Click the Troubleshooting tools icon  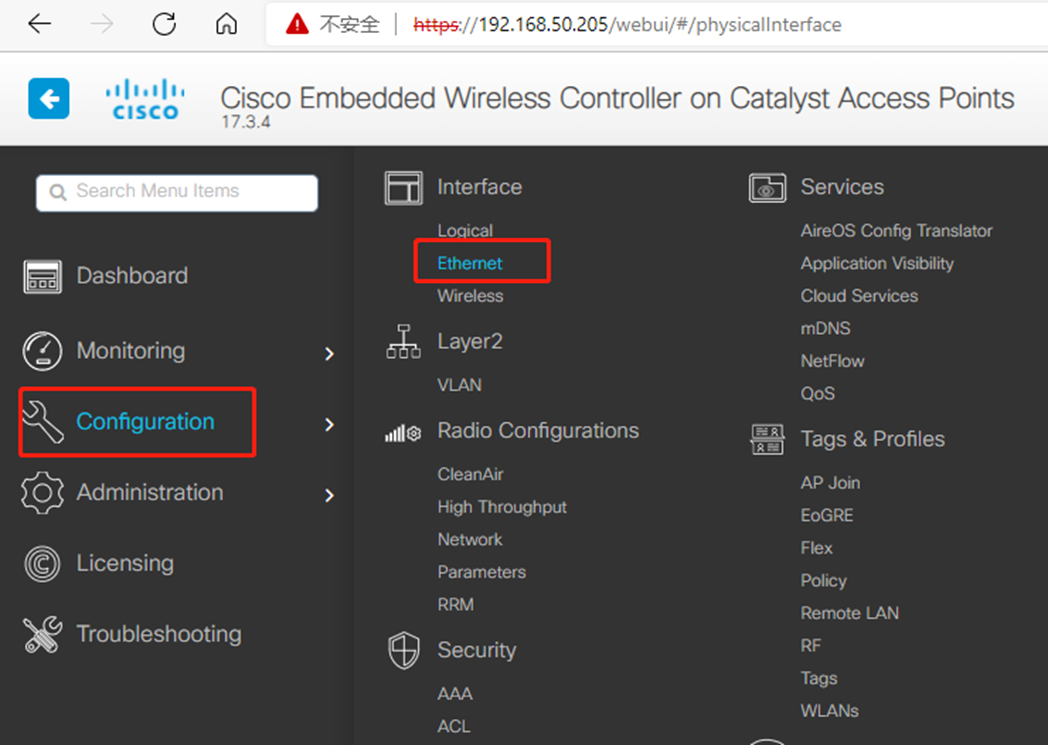point(42,635)
